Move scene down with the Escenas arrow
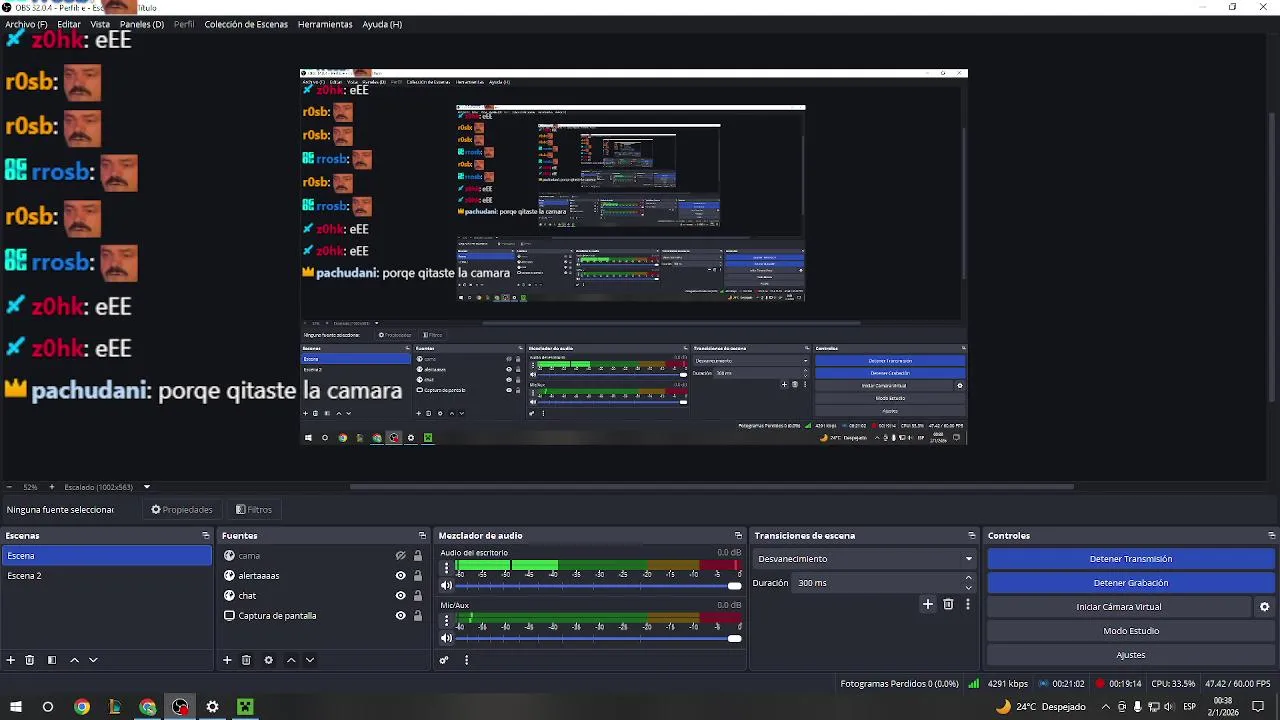 coord(93,660)
